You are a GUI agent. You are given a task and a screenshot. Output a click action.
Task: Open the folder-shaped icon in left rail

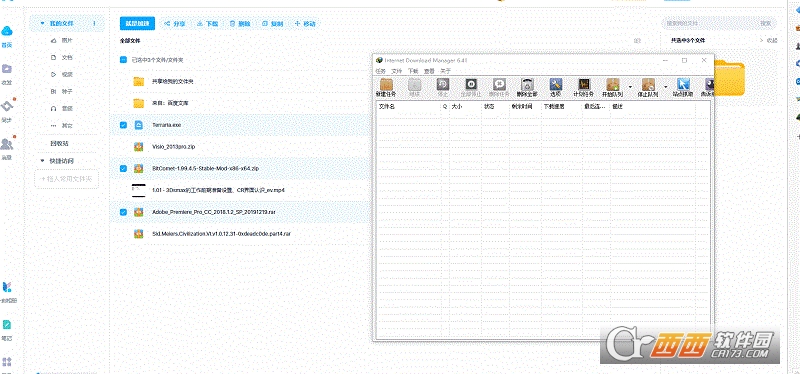pyautogui.click(x=7, y=69)
